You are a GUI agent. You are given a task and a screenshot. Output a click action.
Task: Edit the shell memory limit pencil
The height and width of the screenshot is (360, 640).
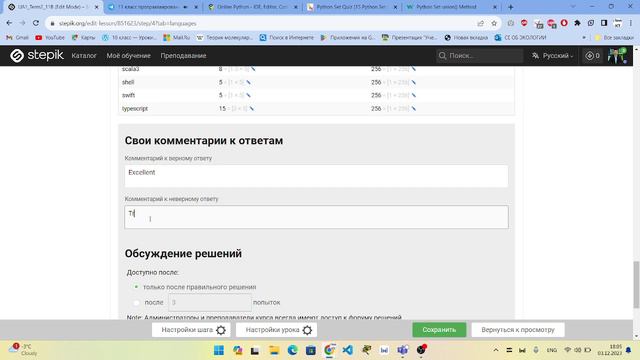point(413,82)
